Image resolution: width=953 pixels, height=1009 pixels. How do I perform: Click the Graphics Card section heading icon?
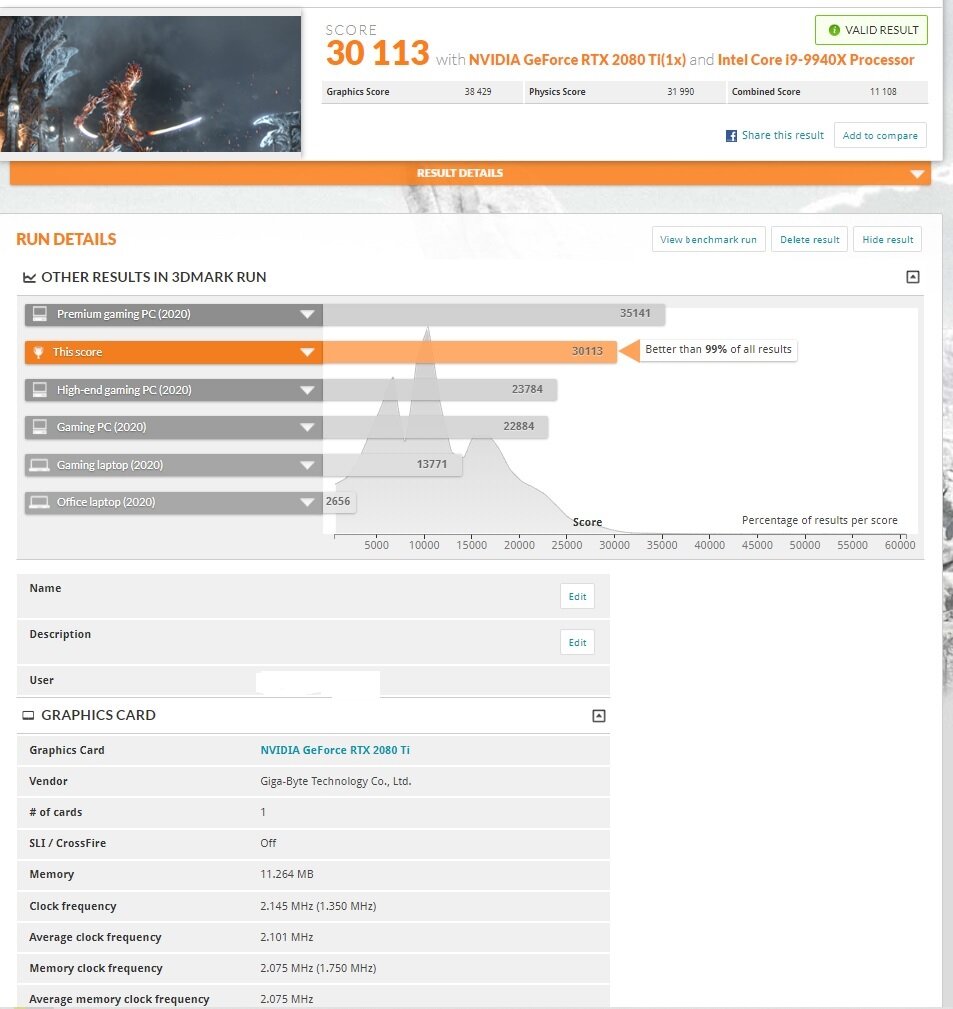[x=28, y=716]
